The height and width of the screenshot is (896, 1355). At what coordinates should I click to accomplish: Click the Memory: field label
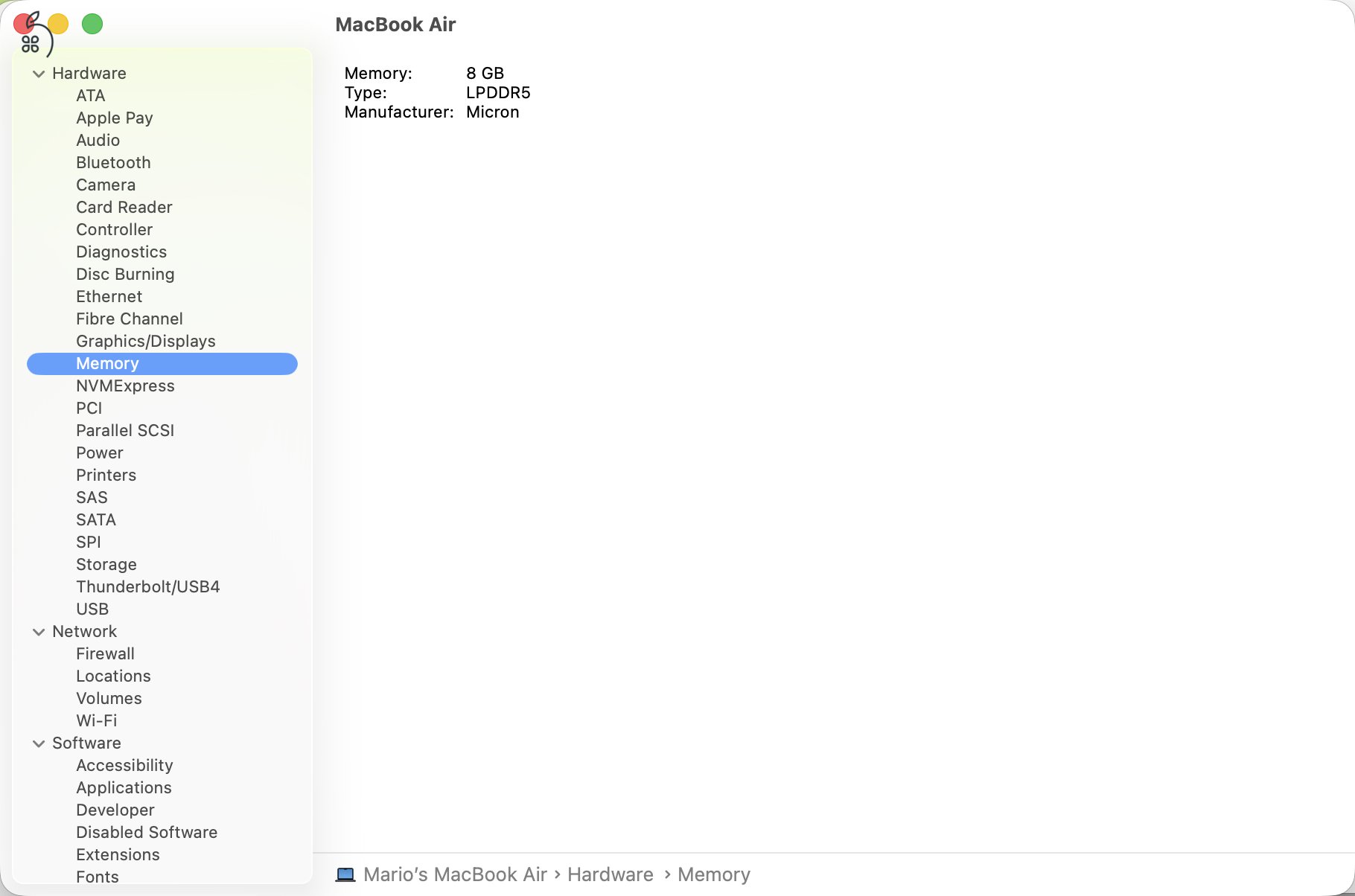tap(378, 73)
